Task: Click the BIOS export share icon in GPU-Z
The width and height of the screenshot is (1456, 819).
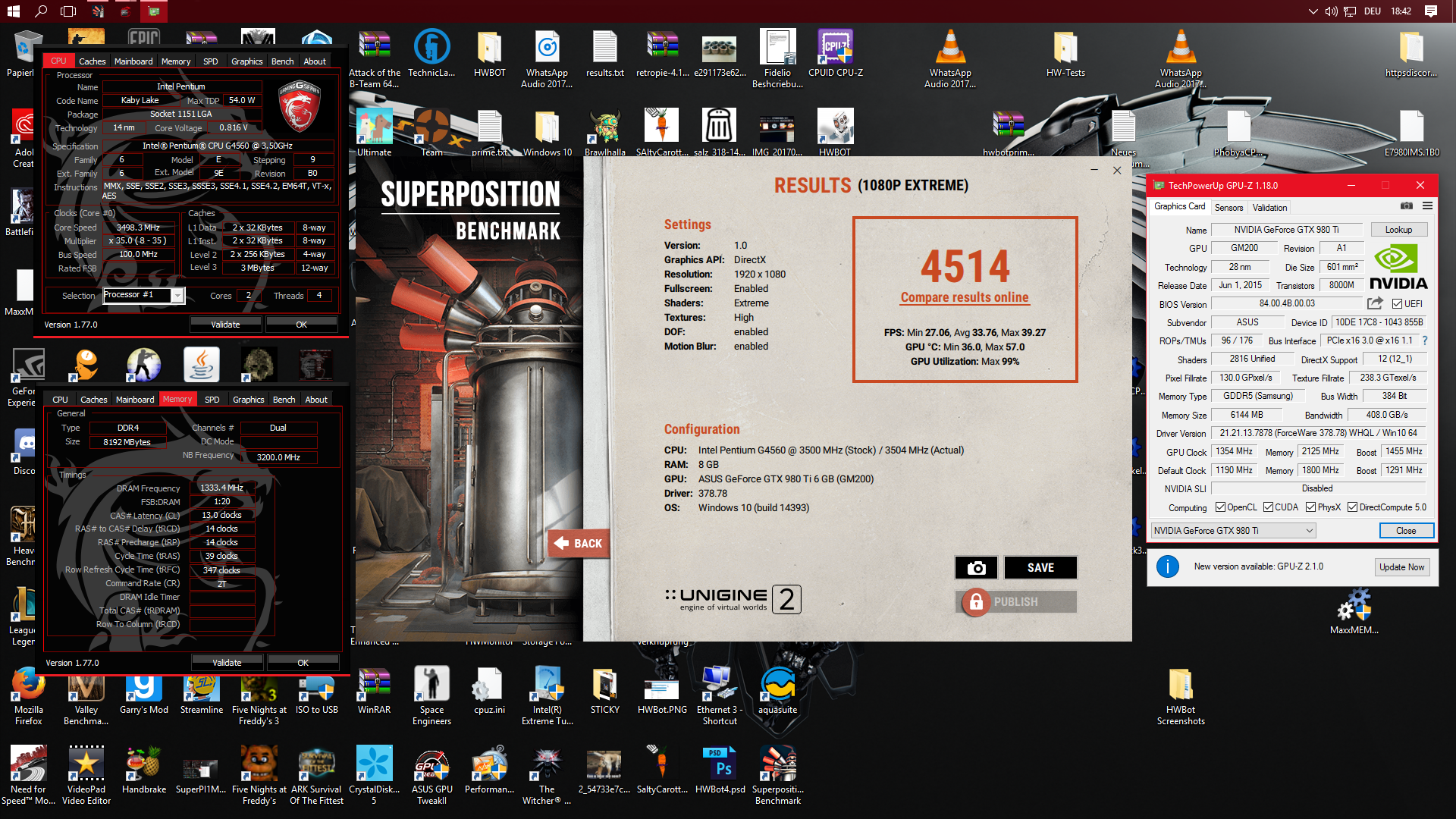Action: [1375, 303]
